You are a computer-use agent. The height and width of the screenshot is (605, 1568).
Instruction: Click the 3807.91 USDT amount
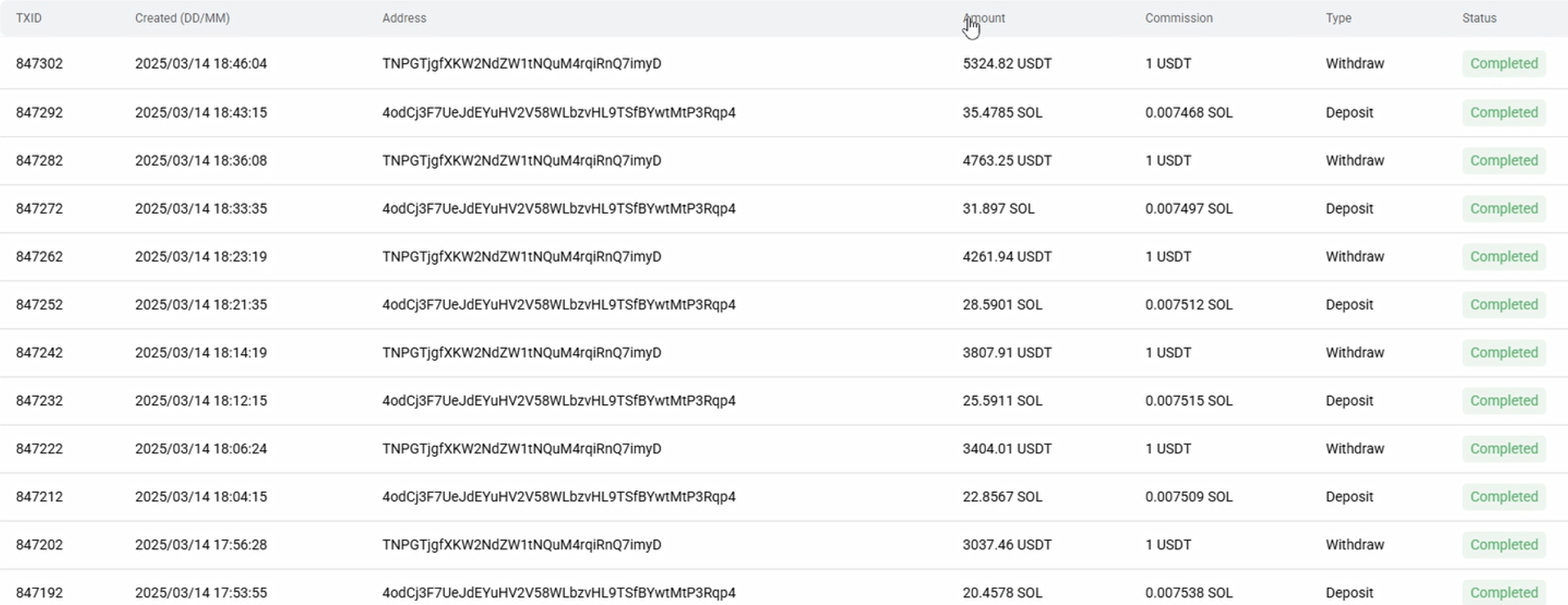pos(1007,353)
